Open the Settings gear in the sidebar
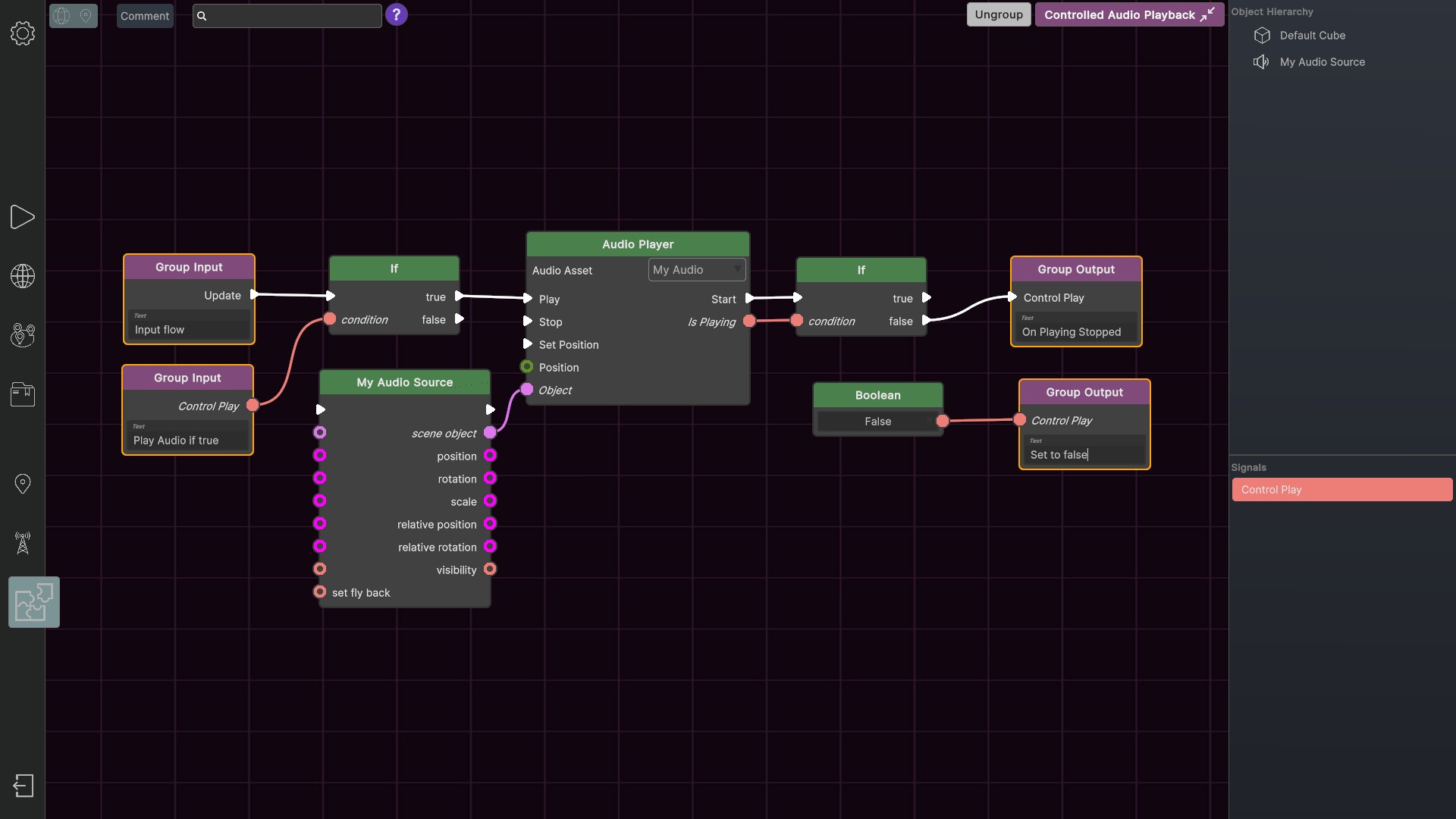This screenshot has height=819, width=1456. tap(22, 34)
